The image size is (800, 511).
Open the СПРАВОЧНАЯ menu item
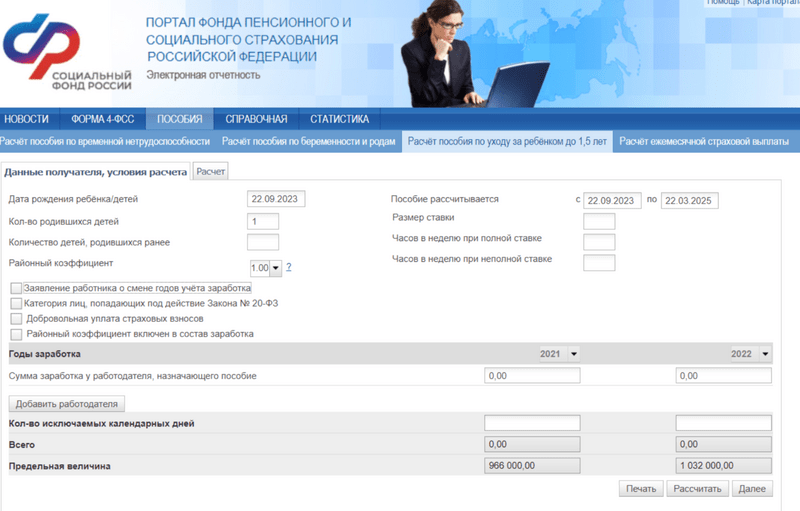click(256, 119)
